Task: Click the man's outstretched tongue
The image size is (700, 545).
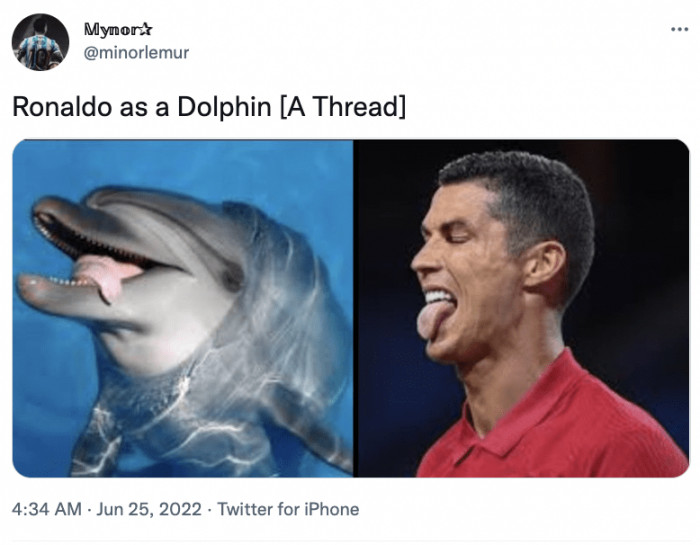Action: pos(434,319)
